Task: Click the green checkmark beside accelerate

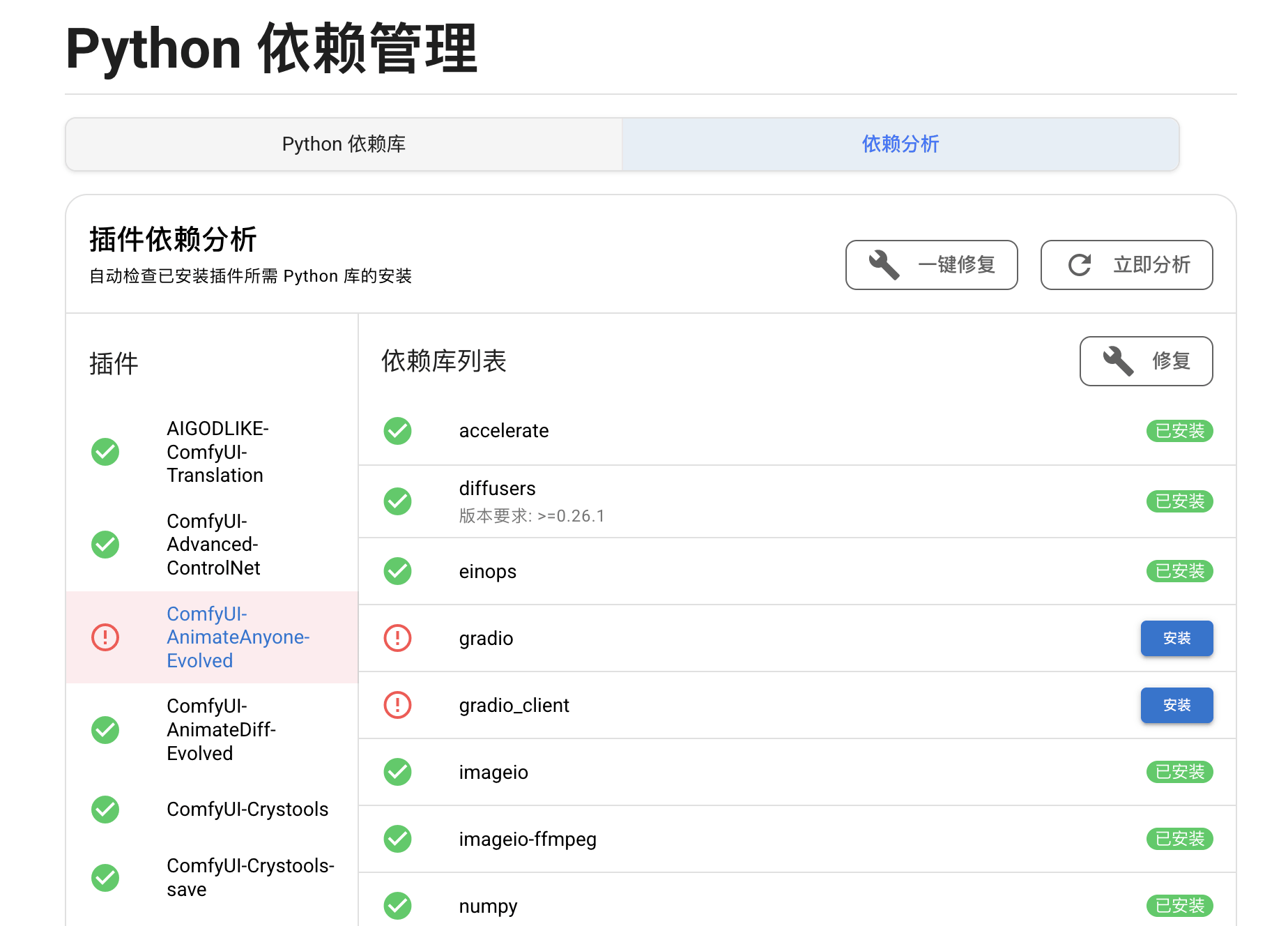Action: coord(397,431)
